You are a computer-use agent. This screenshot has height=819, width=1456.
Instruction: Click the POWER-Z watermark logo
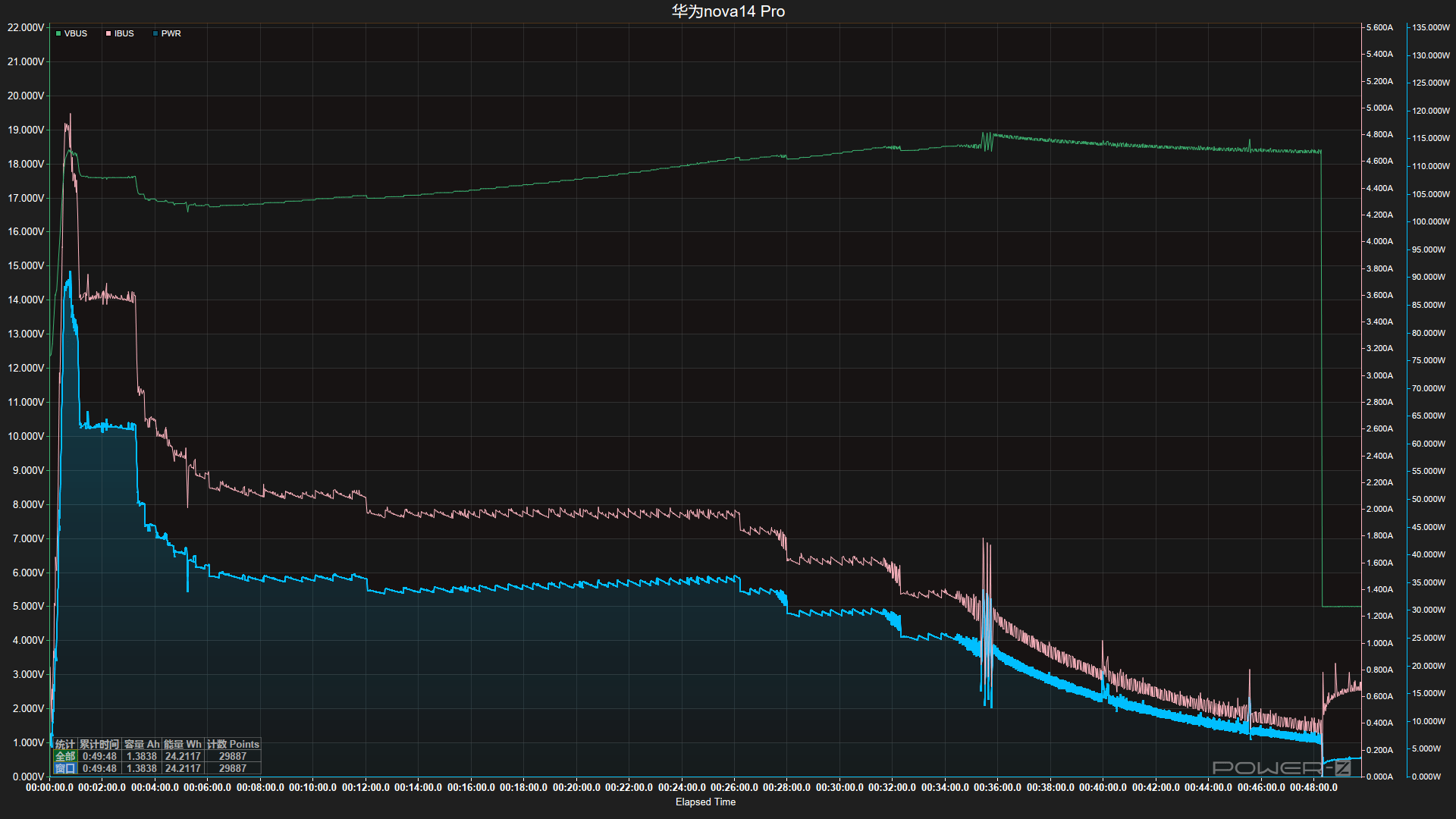click(1281, 767)
